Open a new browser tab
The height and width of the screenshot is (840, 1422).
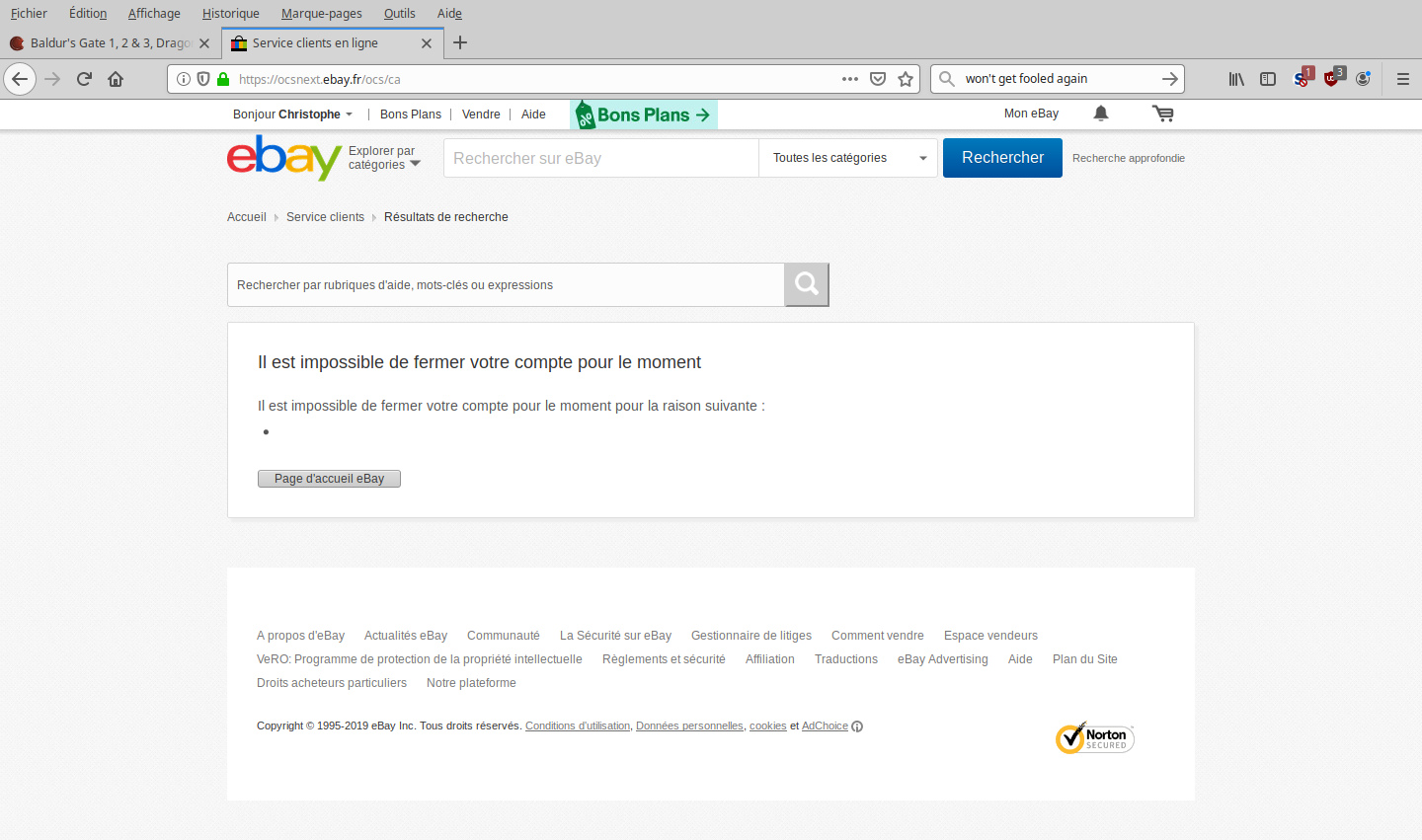click(x=460, y=42)
